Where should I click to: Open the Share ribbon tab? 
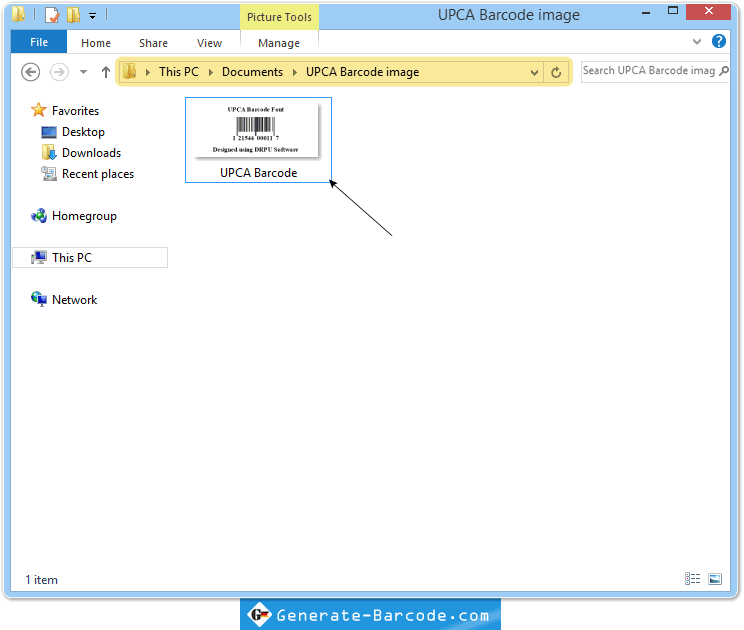[x=153, y=43]
